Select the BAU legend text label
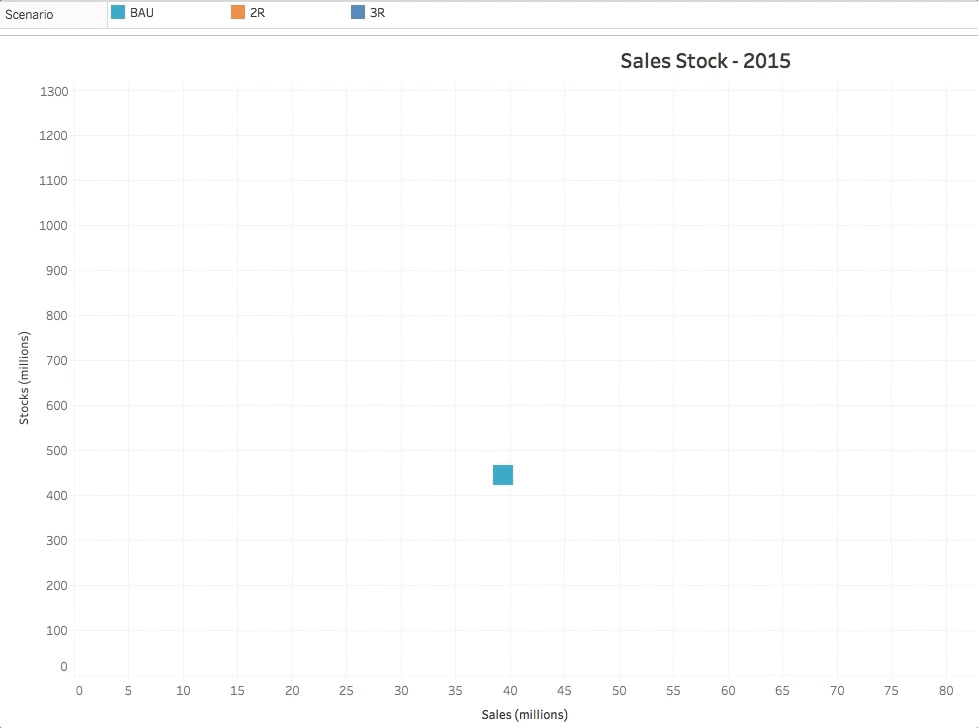Image resolution: width=978 pixels, height=728 pixels. [x=142, y=14]
